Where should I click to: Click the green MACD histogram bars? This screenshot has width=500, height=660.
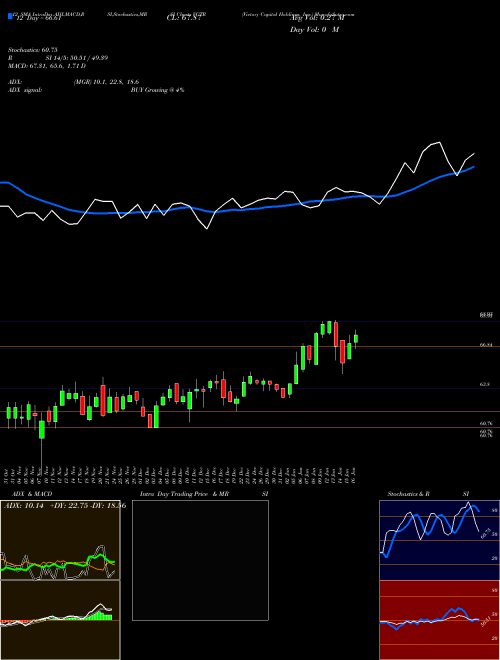coord(99,616)
